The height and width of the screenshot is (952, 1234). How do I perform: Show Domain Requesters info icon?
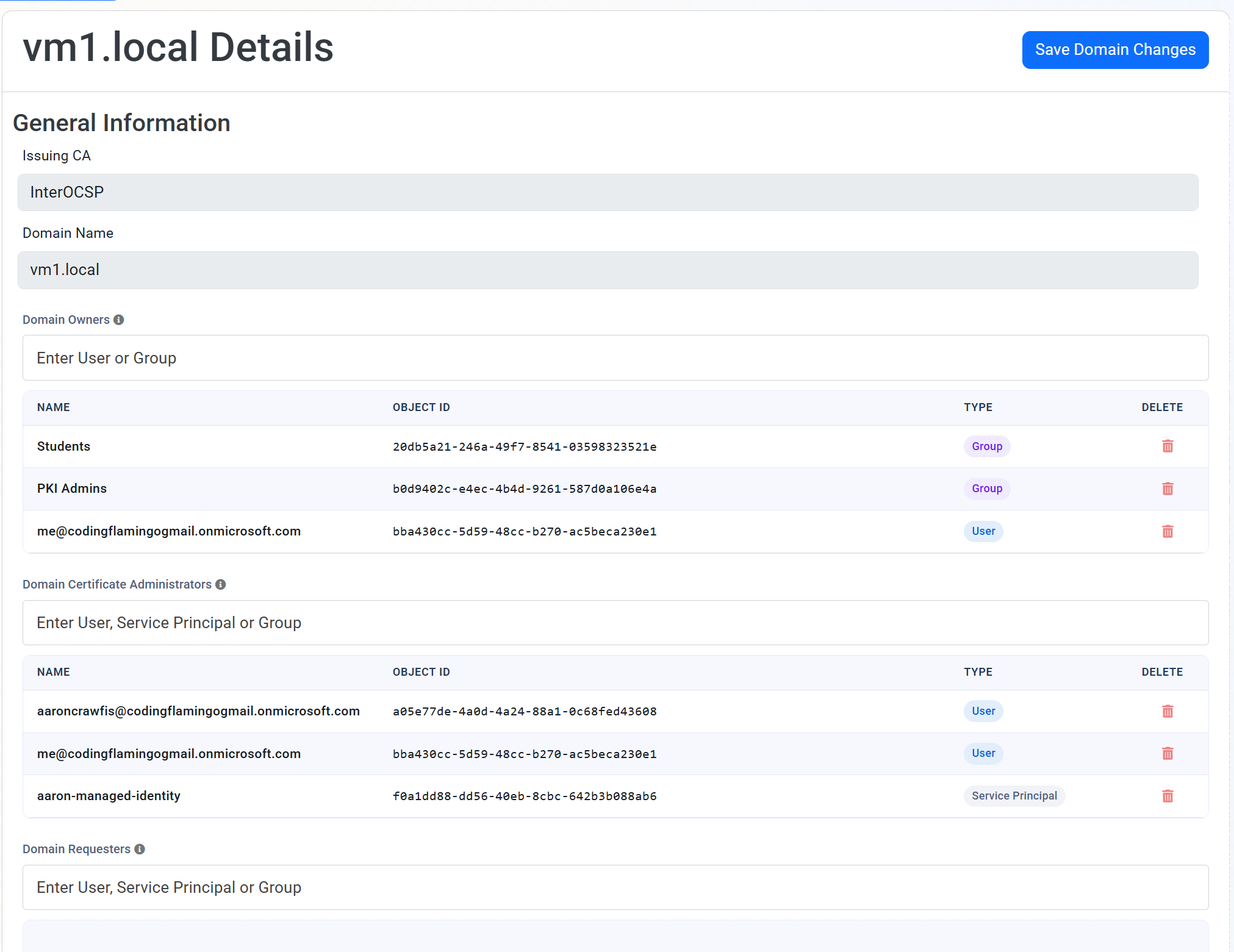coord(140,849)
